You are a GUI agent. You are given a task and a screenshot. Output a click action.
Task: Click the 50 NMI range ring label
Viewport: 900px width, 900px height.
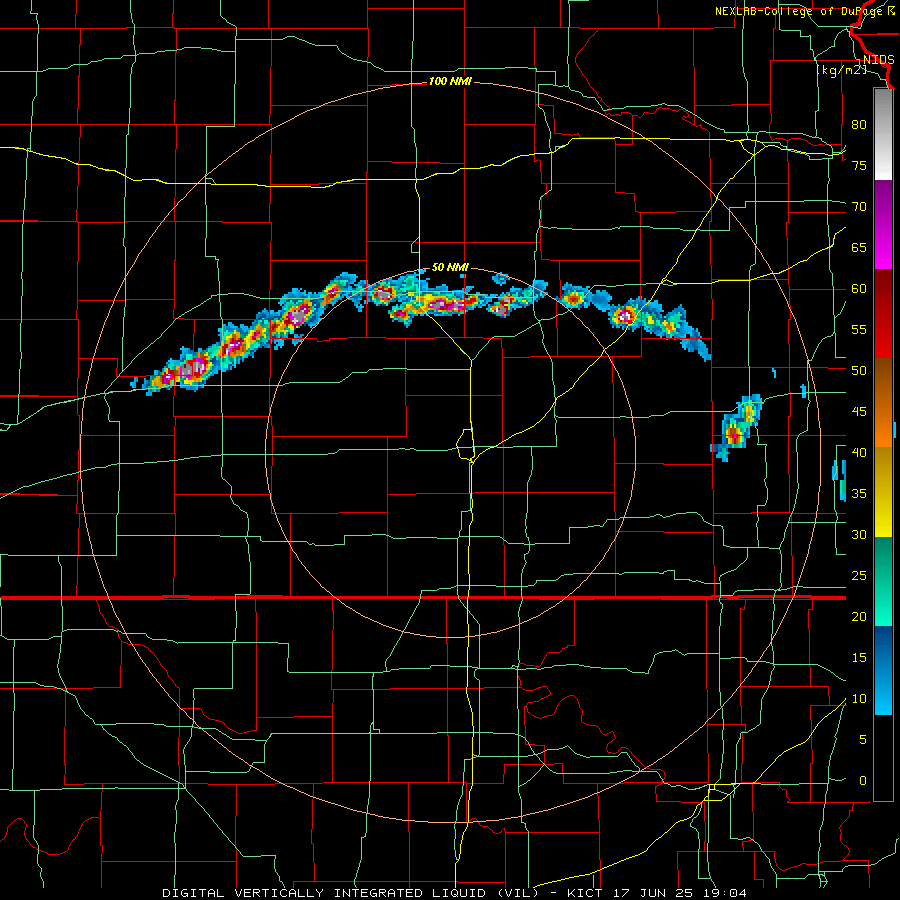[450, 267]
